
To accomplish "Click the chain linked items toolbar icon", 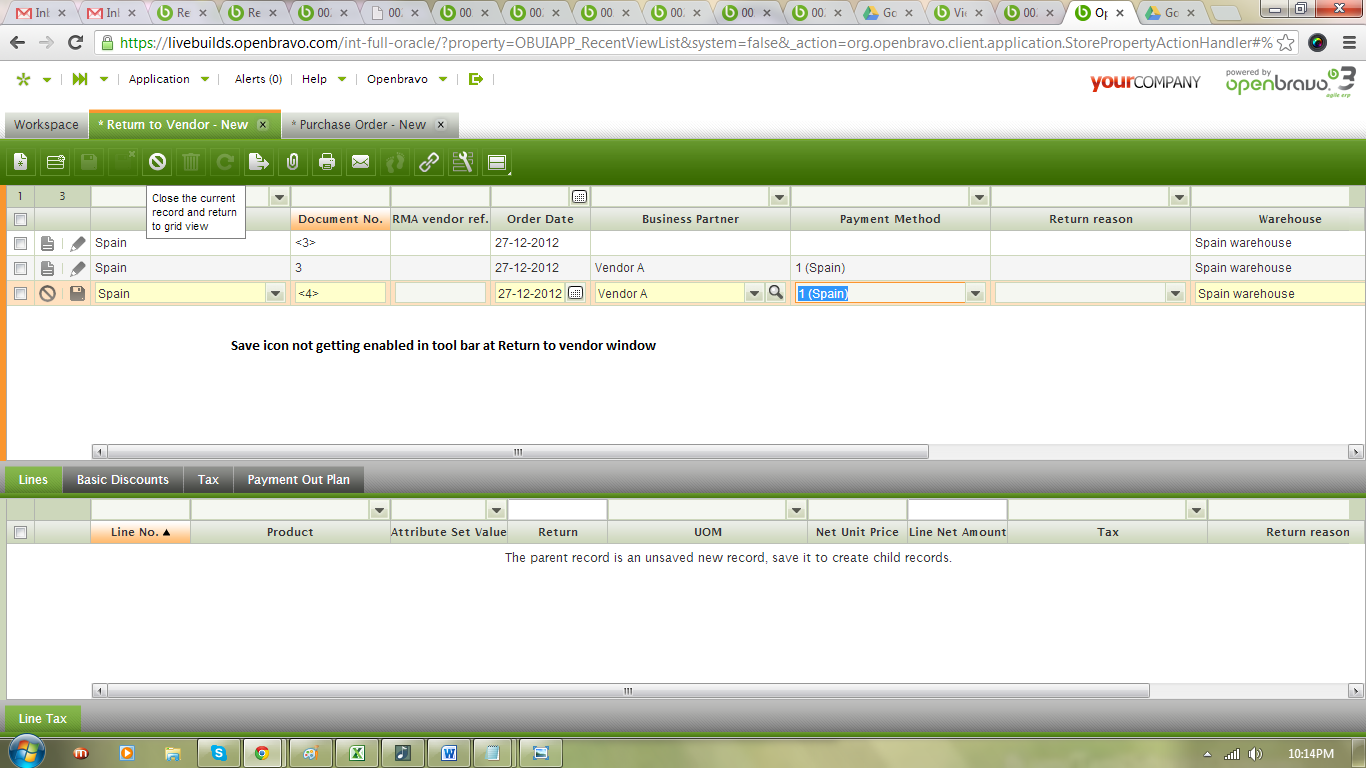I will pyautogui.click(x=429, y=162).
